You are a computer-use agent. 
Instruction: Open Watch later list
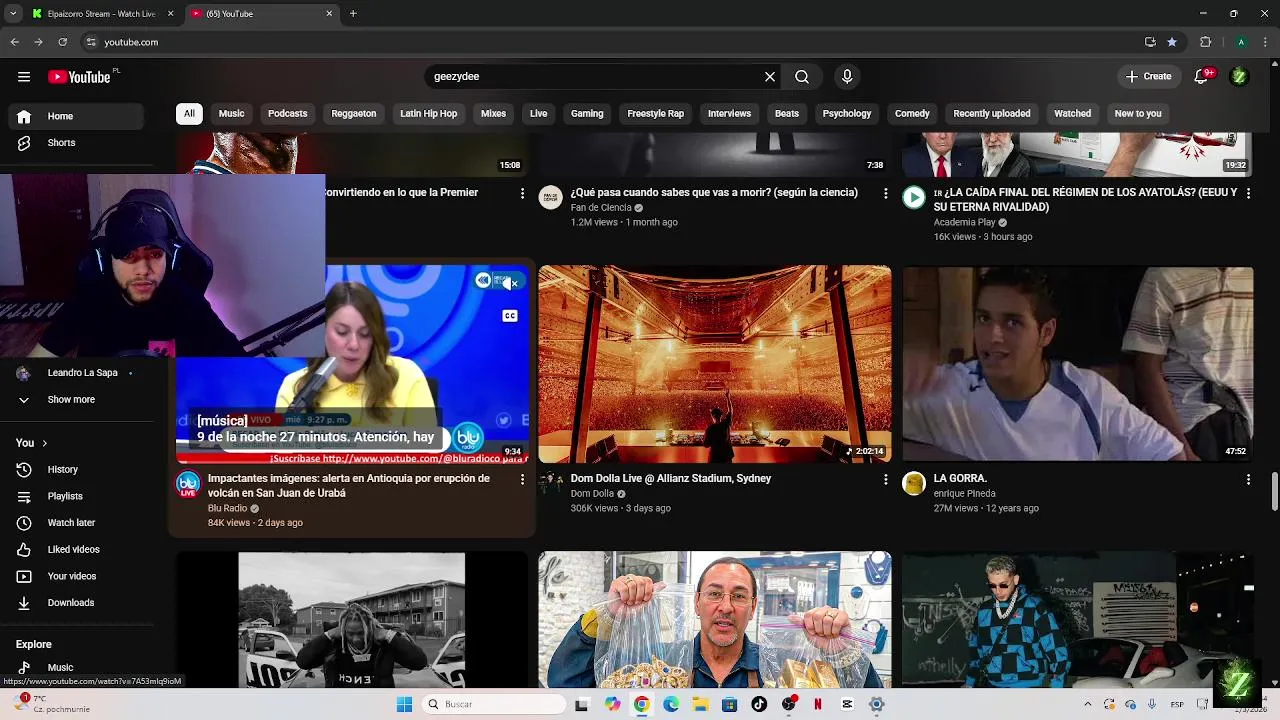coord(71,523)
